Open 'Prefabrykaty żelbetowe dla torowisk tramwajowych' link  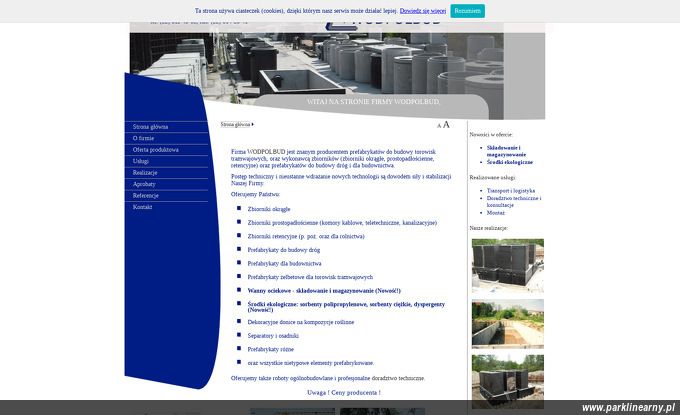coord(310,277)
